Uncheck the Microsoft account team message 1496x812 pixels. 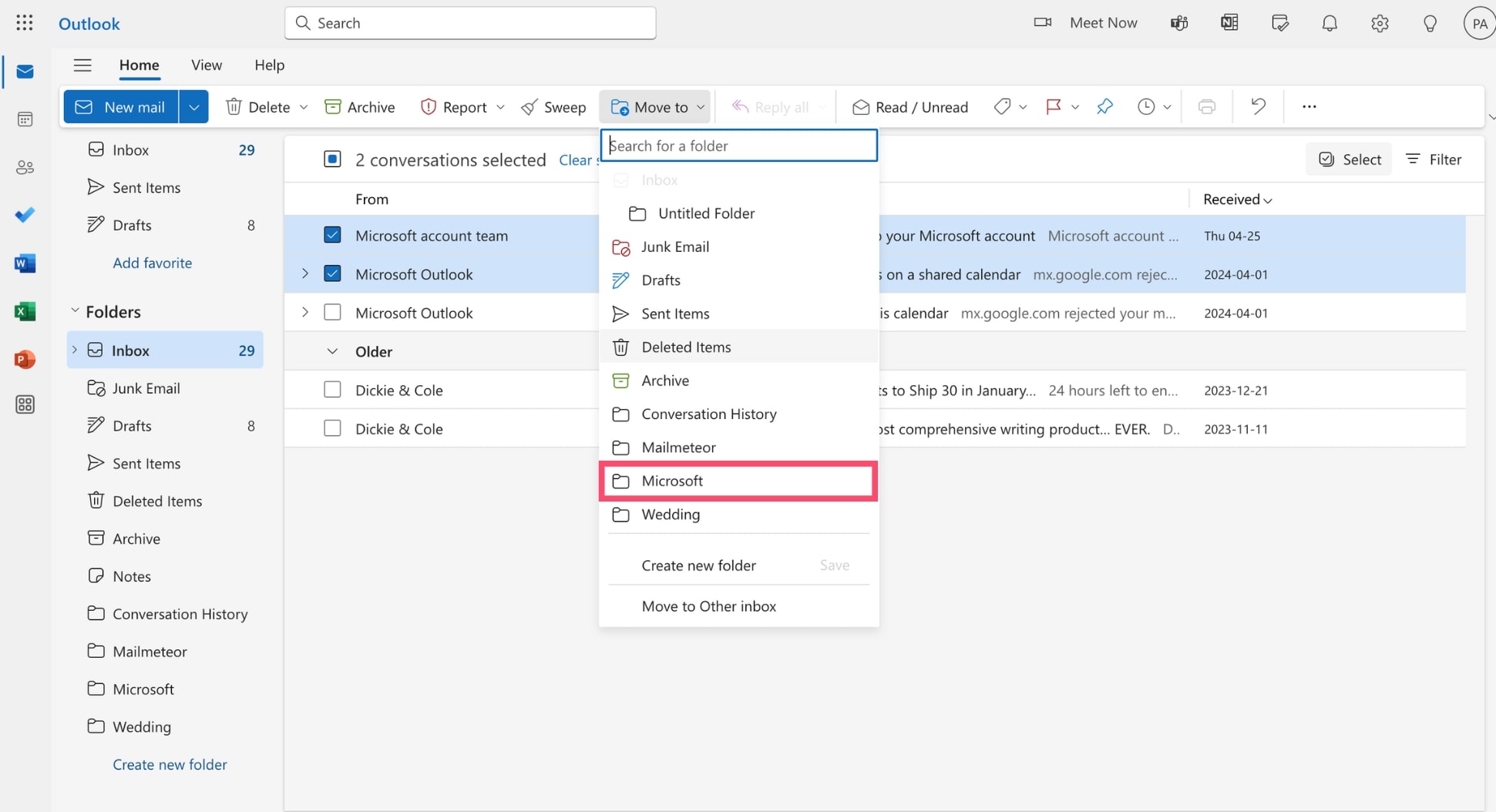pos(332,235)
